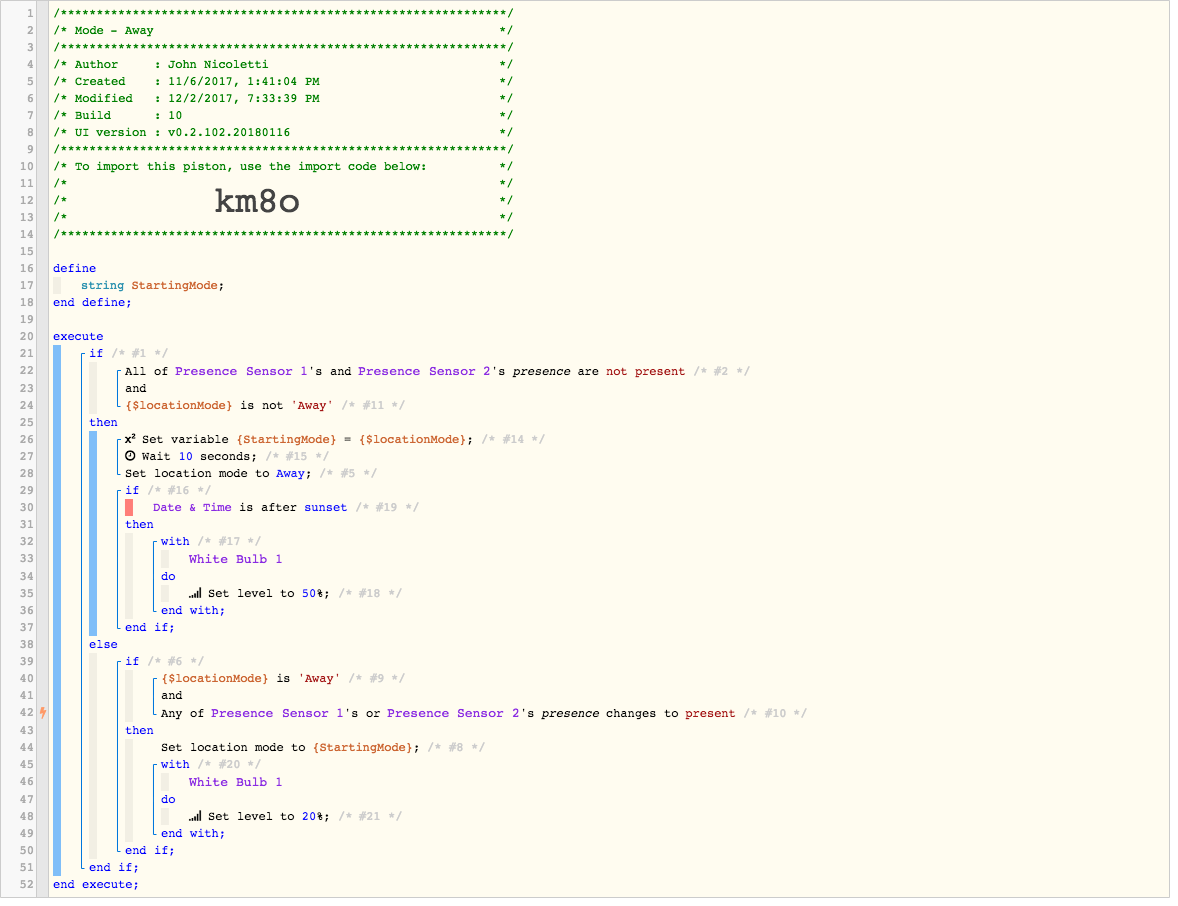Click 'end with;' on line 49

[193, 833]
